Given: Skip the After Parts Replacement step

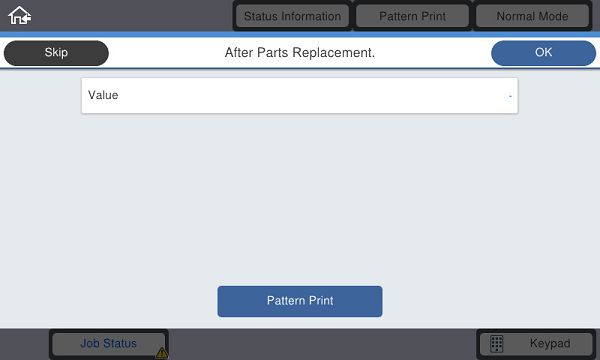Looking at the screenshot, I should (x=56, y=53).
